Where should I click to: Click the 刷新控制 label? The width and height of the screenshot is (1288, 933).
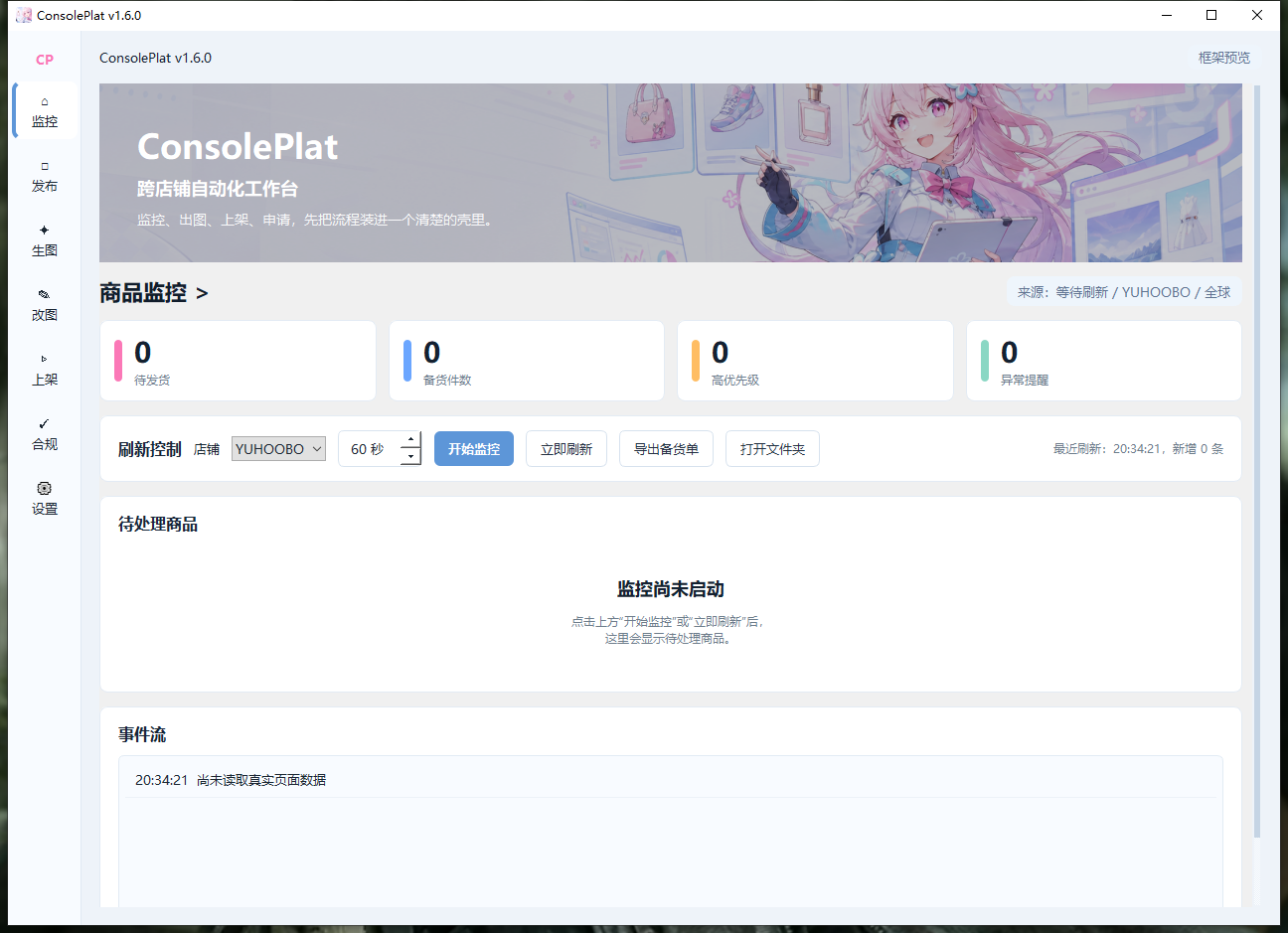[x=150, y=449]
